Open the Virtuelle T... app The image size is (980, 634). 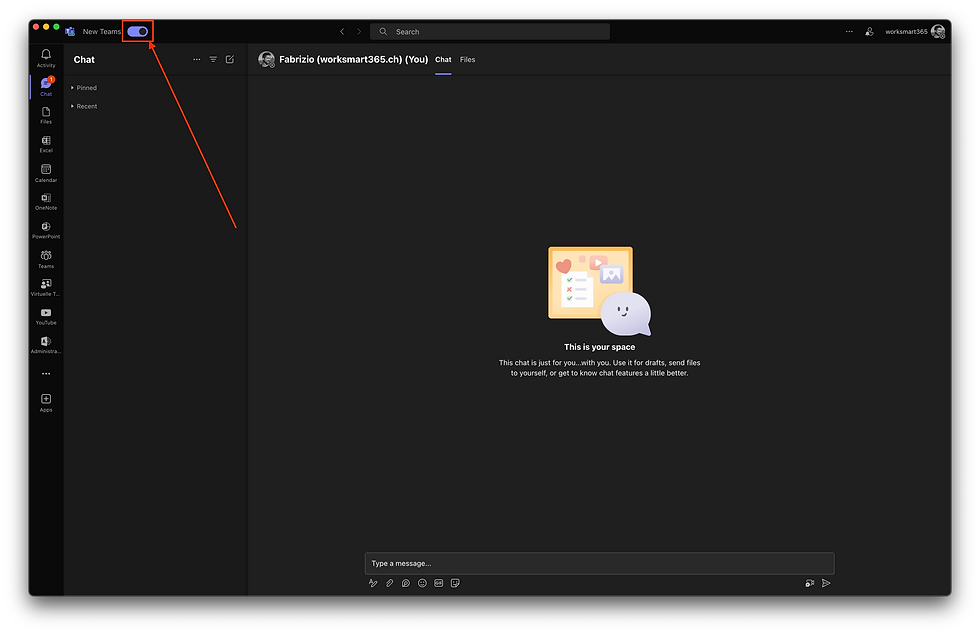46,288
